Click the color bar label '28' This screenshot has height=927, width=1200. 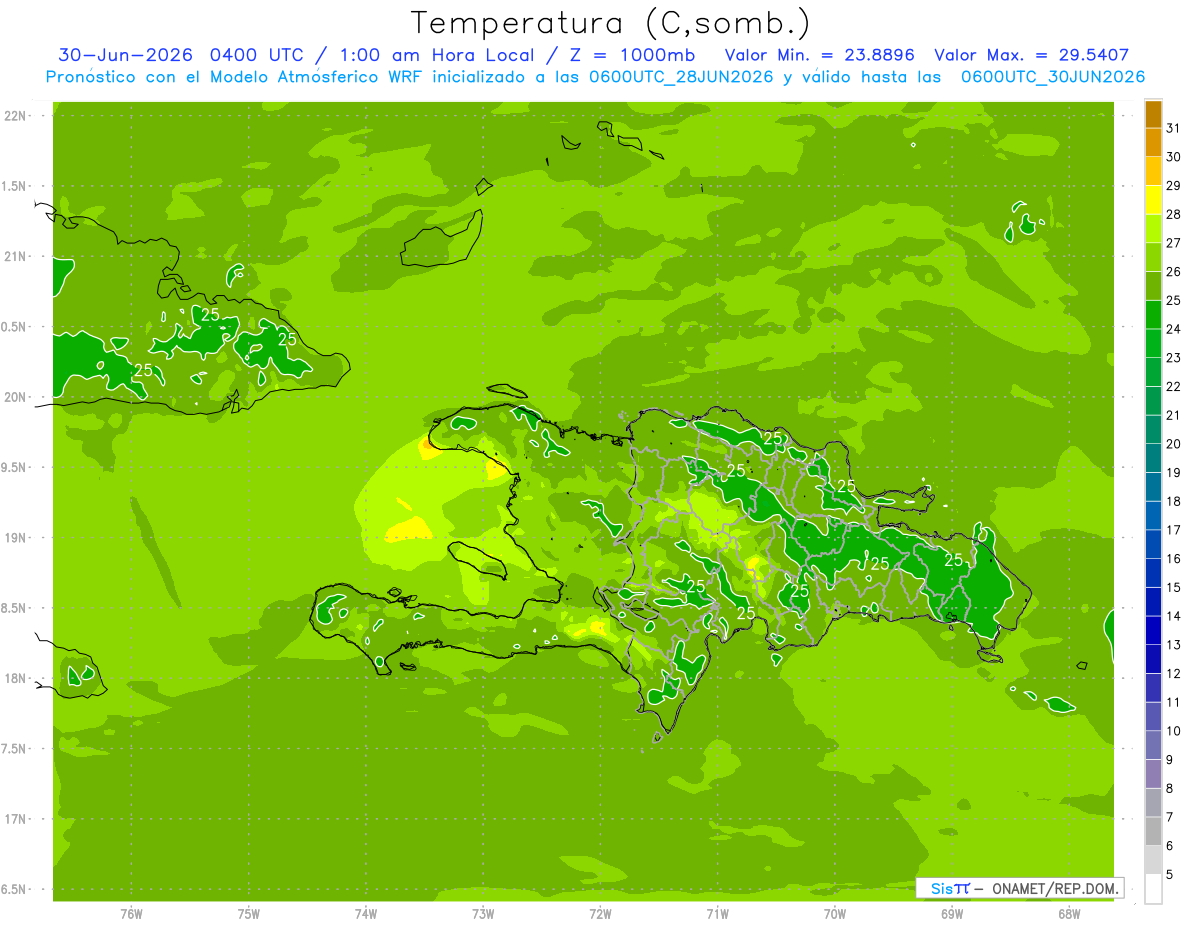click(1173, 214)
